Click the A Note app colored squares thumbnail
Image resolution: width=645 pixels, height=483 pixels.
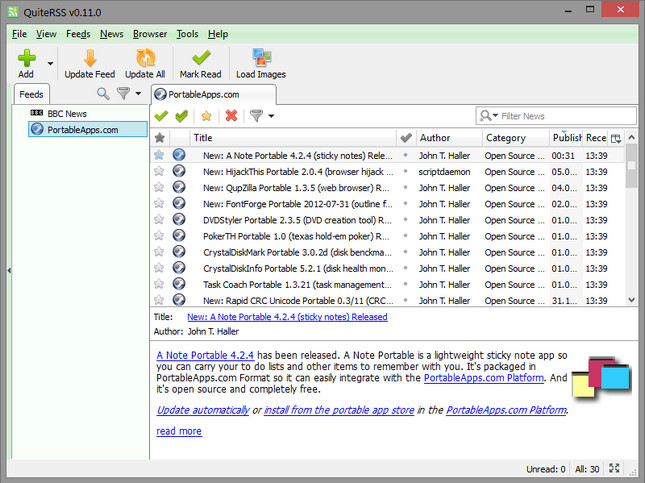click(x=601, y=378)
